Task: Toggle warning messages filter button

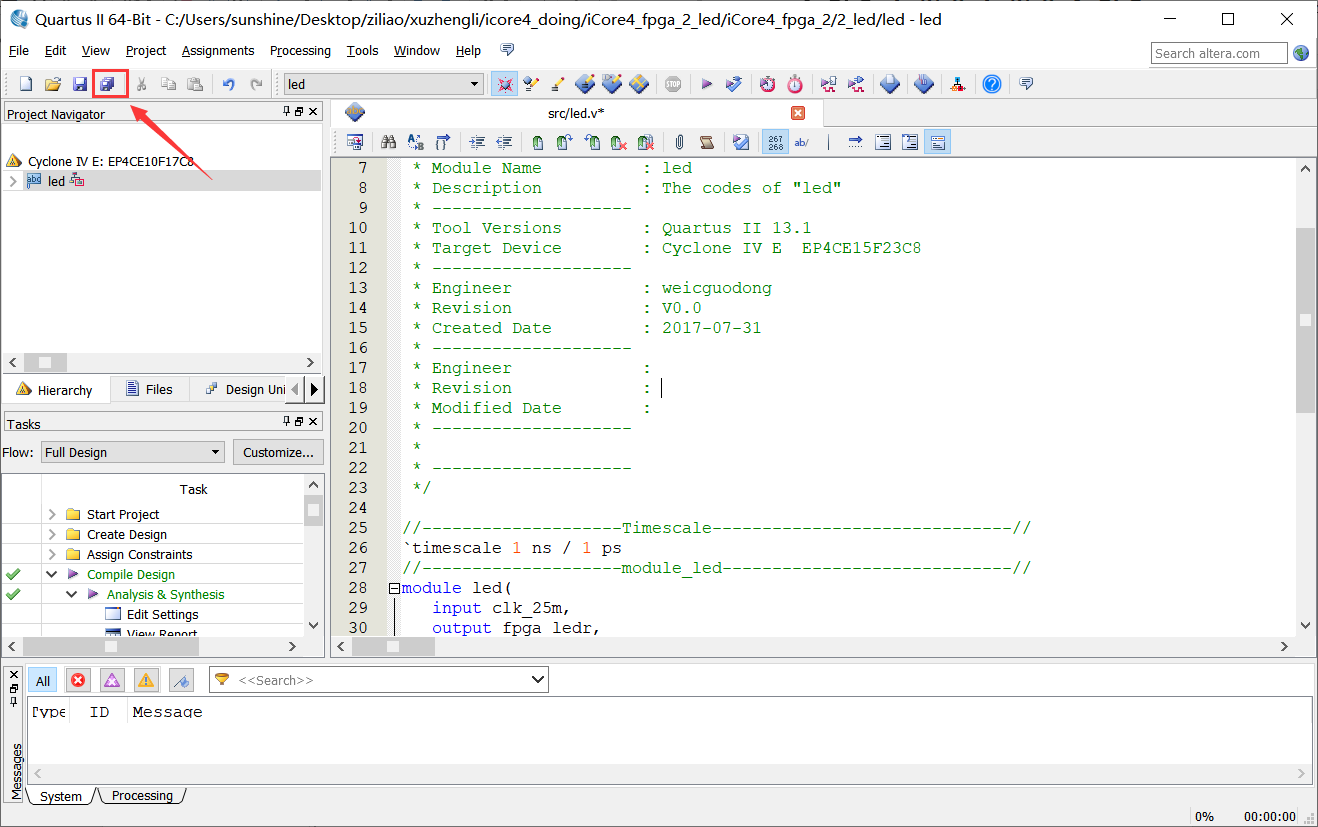Action: coord(146,680)
